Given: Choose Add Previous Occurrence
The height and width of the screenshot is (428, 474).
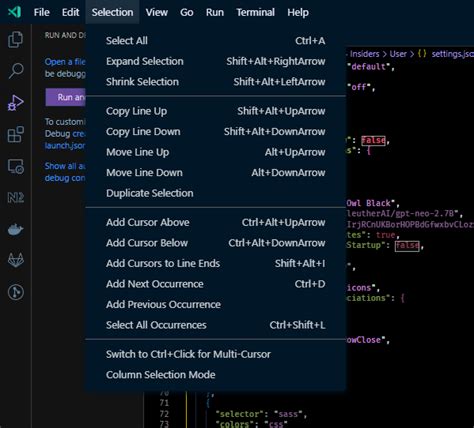Looking at the screenshot, I should pos(216,304).
